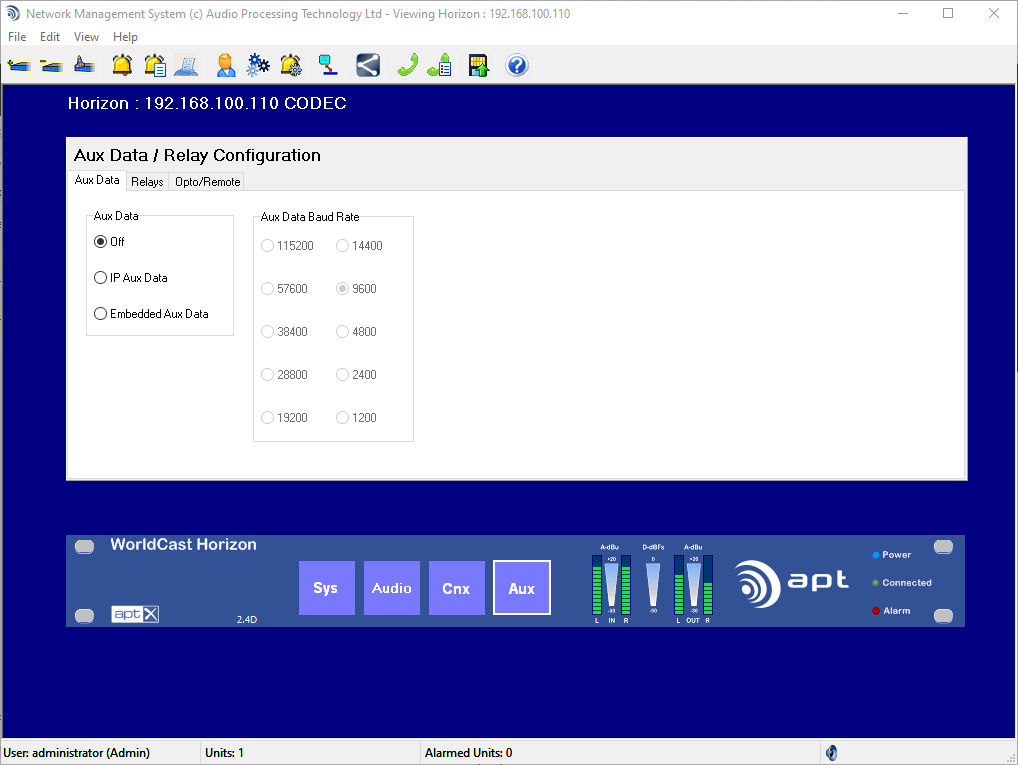Open alarm bell with gear settings icon
The image size is (1018, 765).
[290, 66]
